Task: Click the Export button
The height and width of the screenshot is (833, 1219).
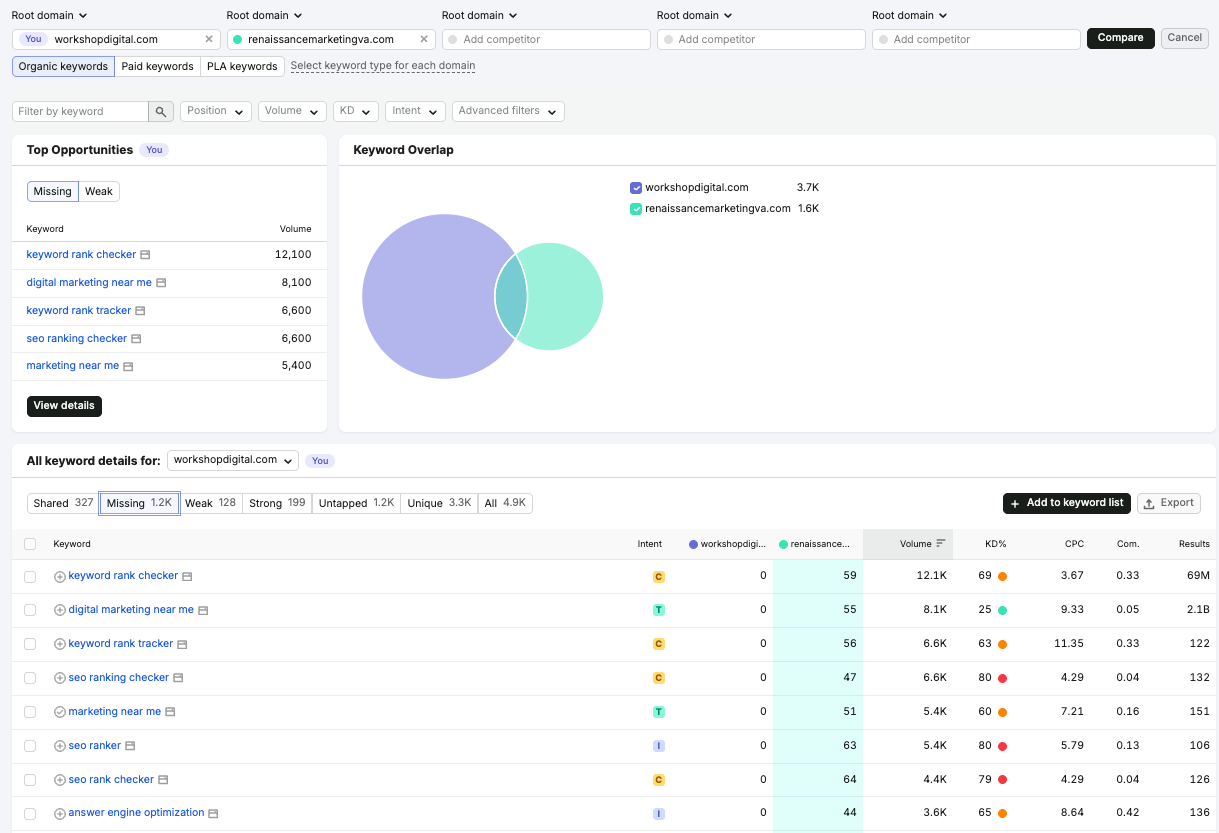Action: point(1169,503)
